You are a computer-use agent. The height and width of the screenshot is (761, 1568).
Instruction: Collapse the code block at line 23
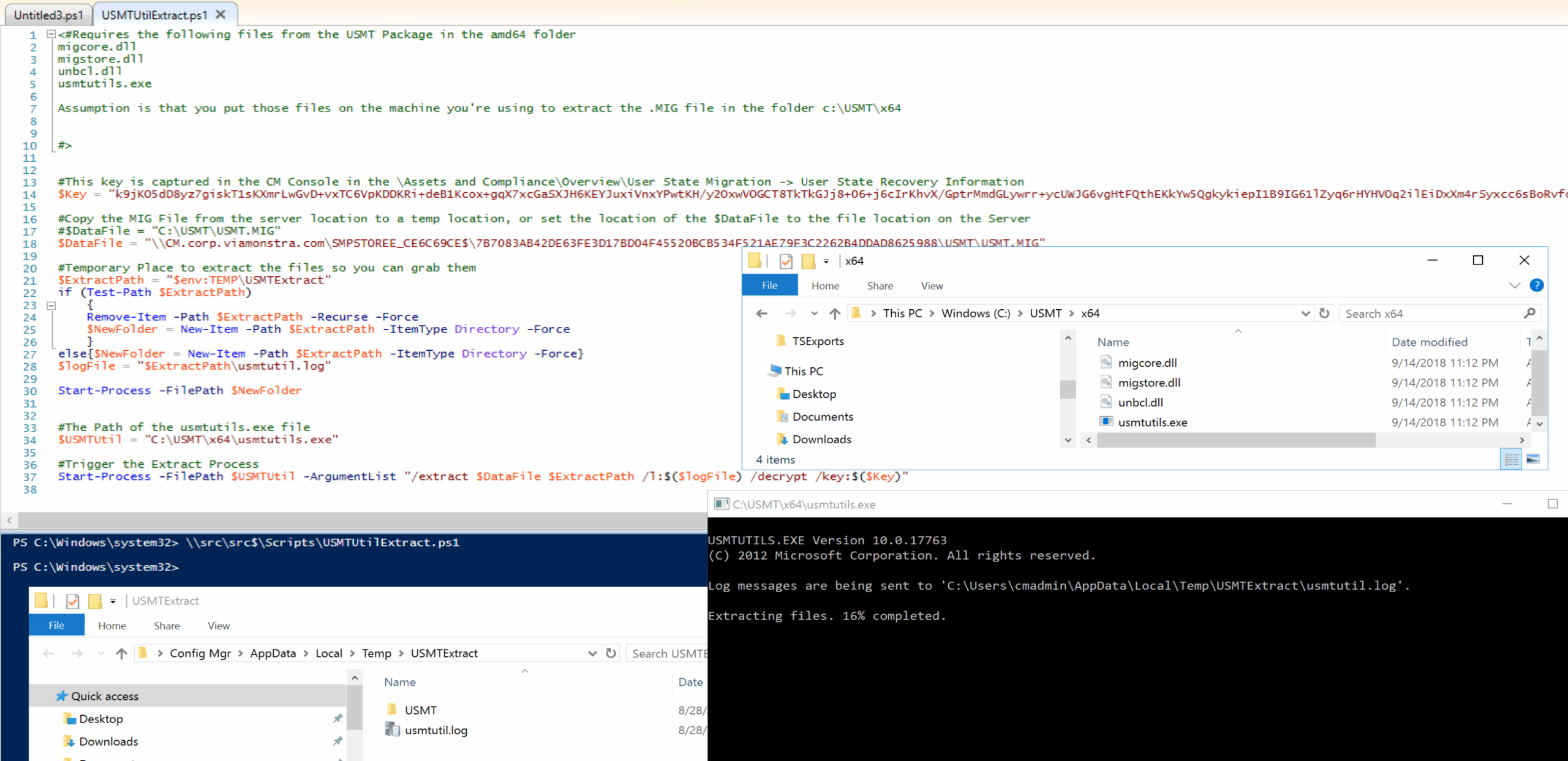point(51,305)
